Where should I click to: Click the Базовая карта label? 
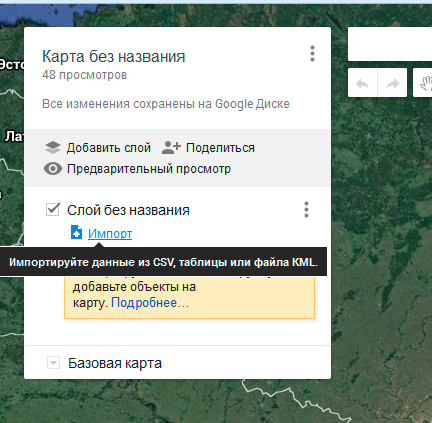pyautogui.click(x=115, y=363)
